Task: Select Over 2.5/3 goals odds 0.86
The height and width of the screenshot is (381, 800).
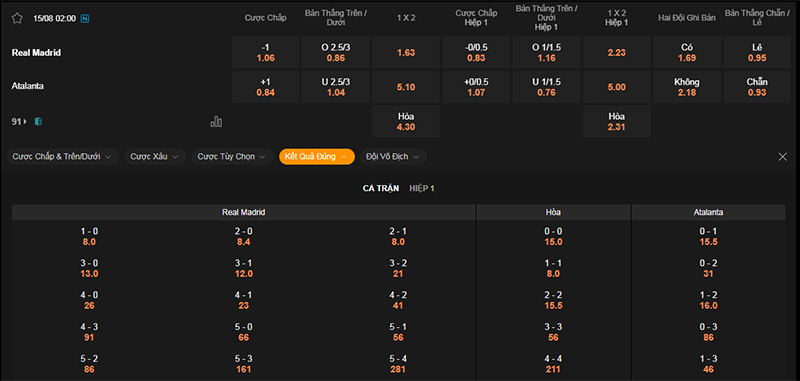Action: tap(336, 53)
